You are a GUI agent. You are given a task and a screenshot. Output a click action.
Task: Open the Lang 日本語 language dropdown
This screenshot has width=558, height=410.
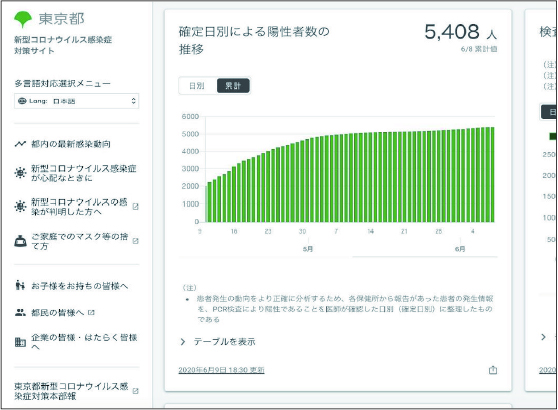(77, 101)
